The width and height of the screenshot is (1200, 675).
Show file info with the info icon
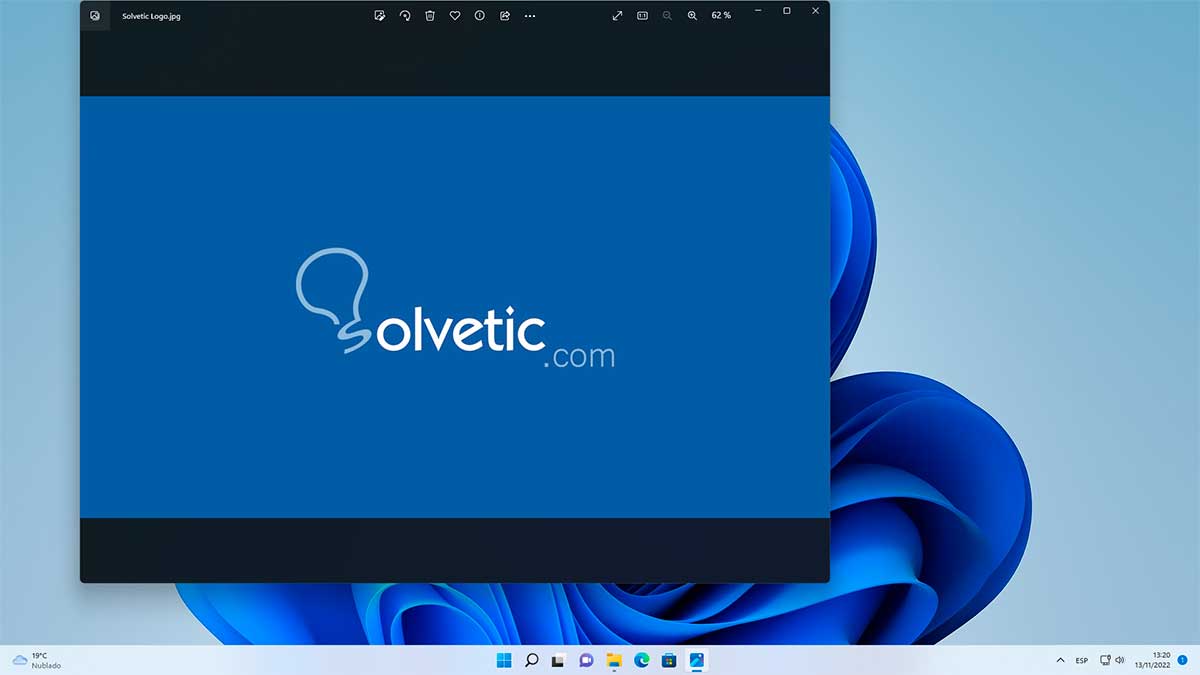[x=480, y=16]
